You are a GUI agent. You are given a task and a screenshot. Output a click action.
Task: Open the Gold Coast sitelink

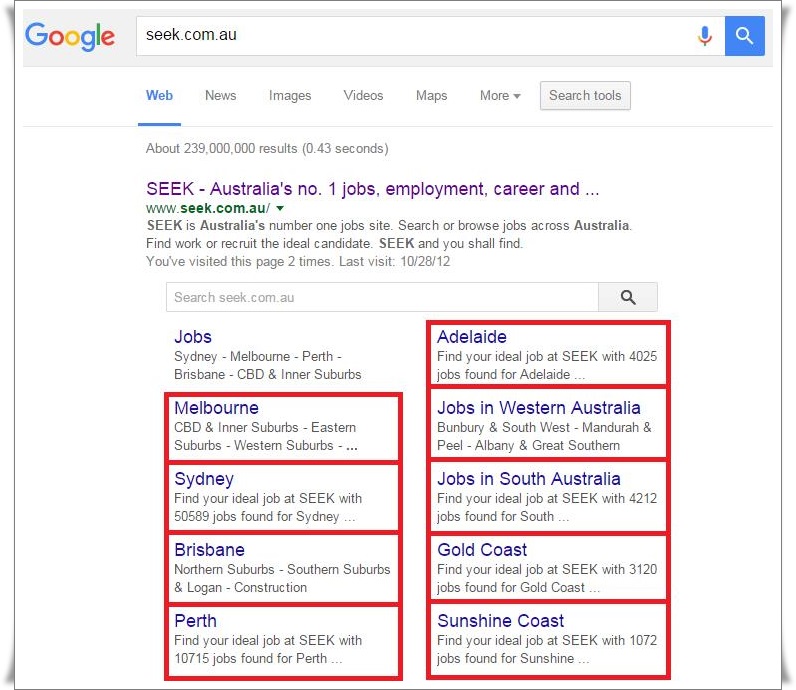(482, 550)
